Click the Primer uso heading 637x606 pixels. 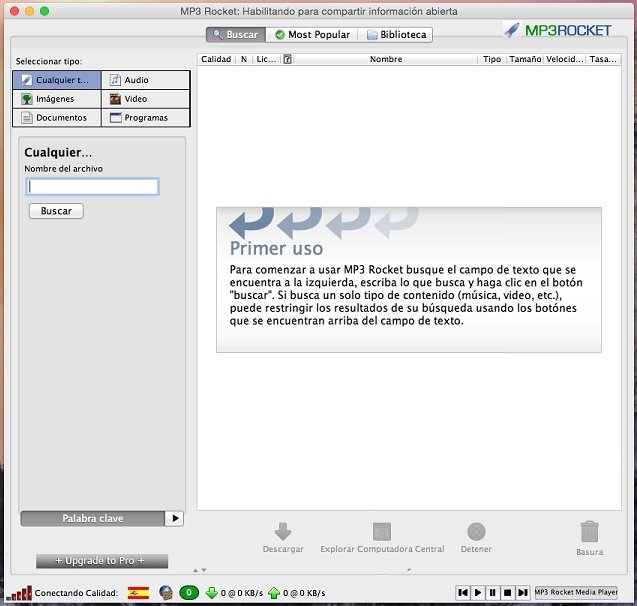tap(276, 249)
